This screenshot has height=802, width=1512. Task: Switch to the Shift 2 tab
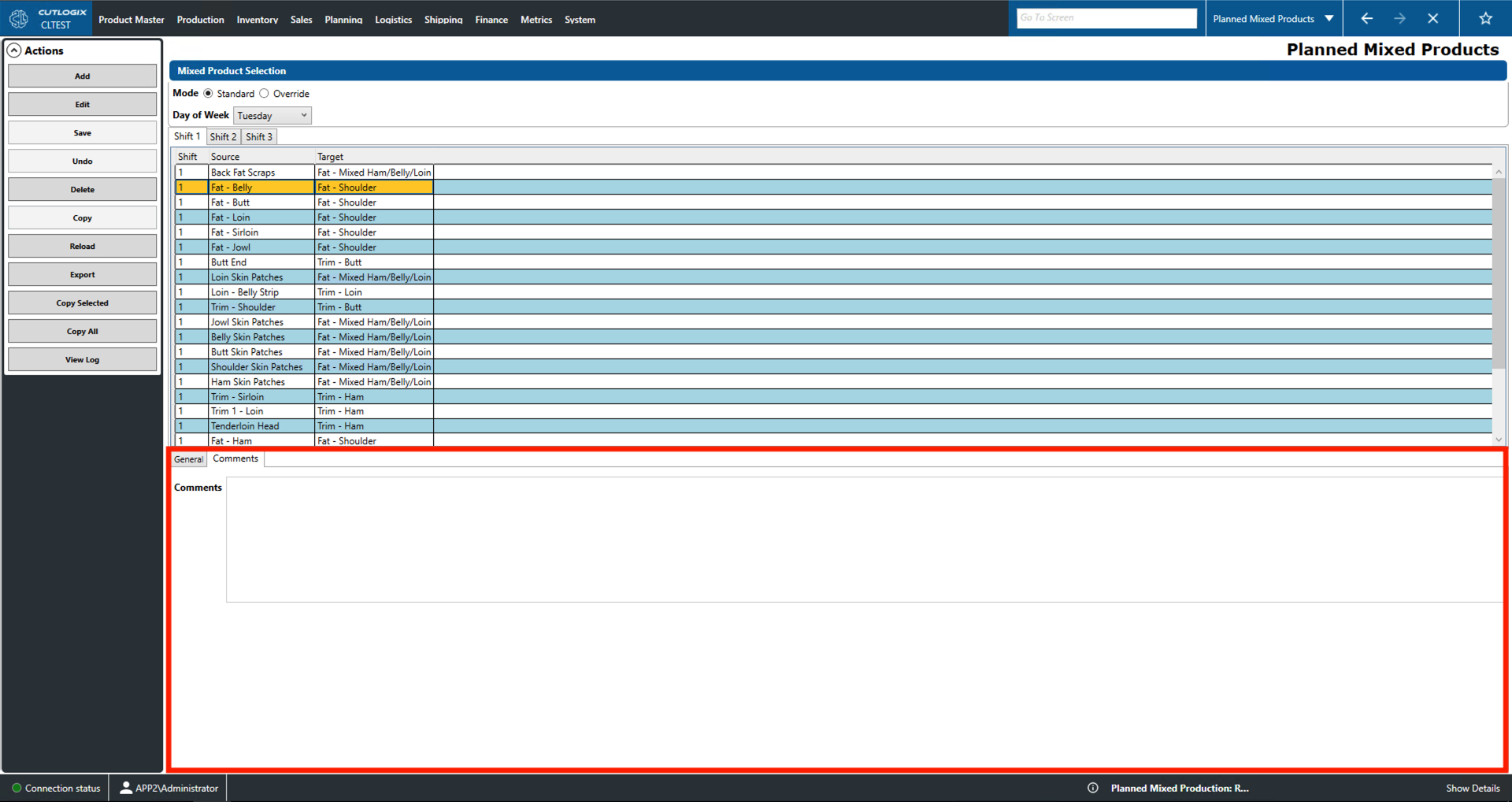pos(223,136)
